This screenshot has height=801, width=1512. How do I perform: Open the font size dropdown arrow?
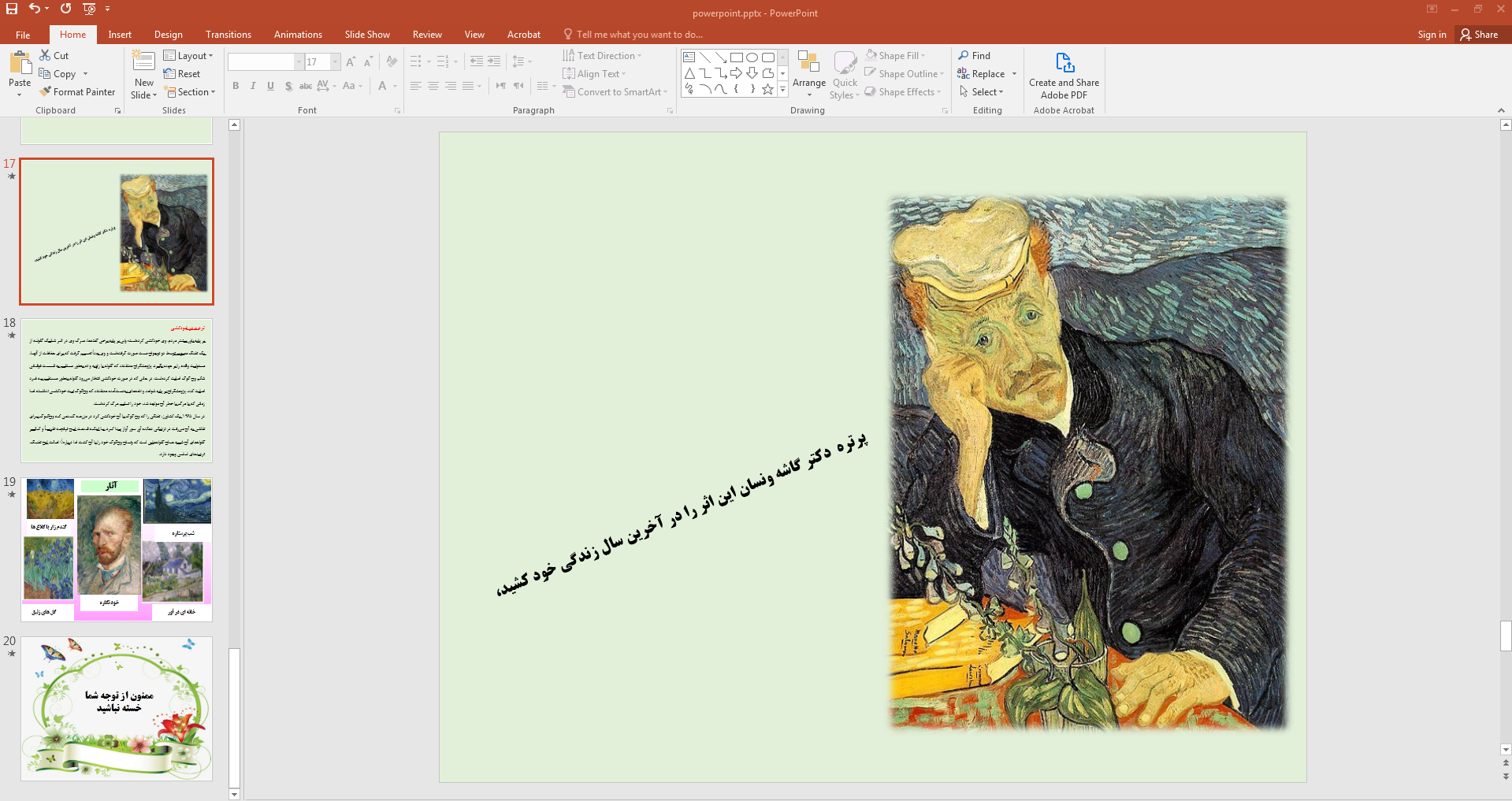coord(336,61)
